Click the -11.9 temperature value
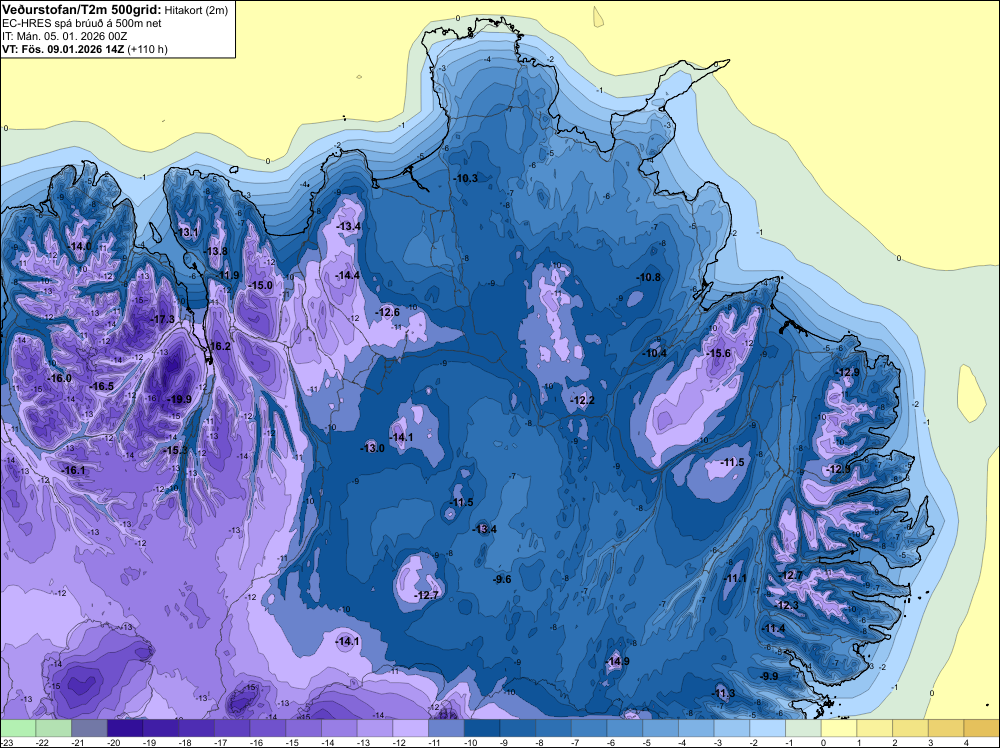The width and height of the screenshot is (1000, 748). (x=228, y=275)
